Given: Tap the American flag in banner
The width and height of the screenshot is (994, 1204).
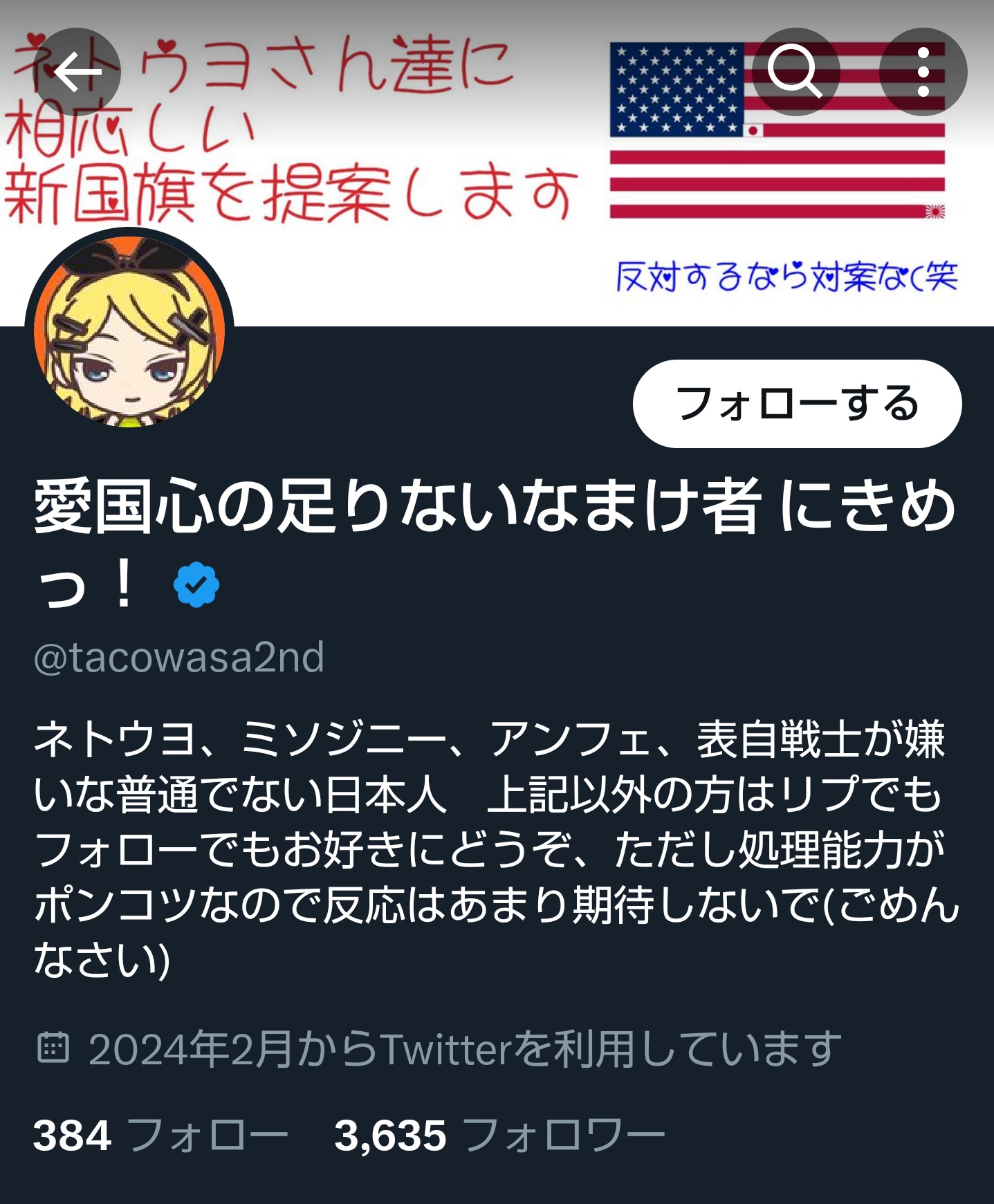Looking at the screenshot, I should 777,130.
